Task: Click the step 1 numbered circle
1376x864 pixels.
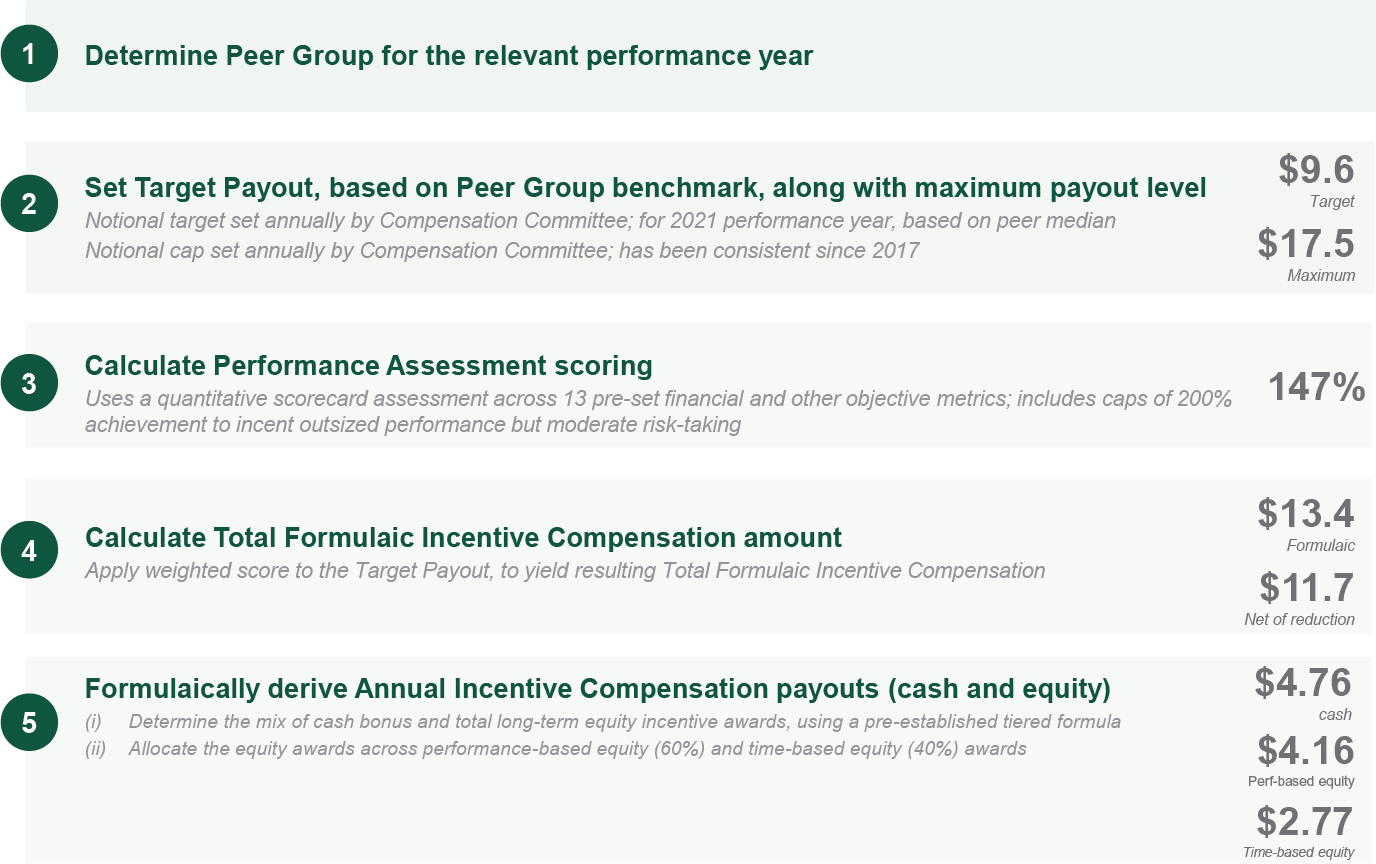Action: [x=29, y=55]
